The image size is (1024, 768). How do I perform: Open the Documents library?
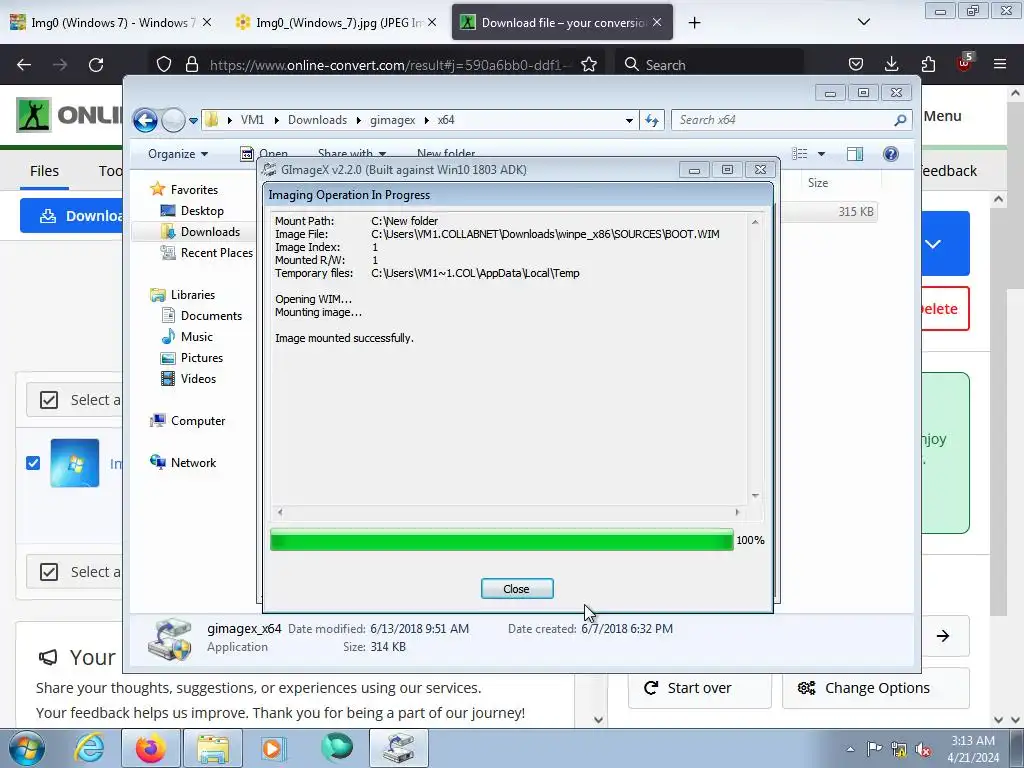point(211,315)
